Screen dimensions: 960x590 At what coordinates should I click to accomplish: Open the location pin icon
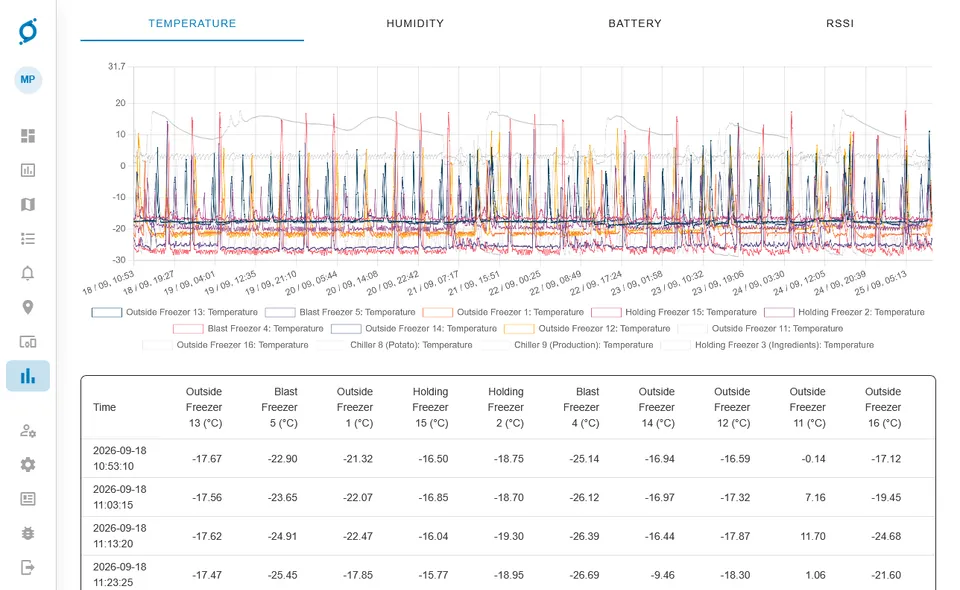28,307
